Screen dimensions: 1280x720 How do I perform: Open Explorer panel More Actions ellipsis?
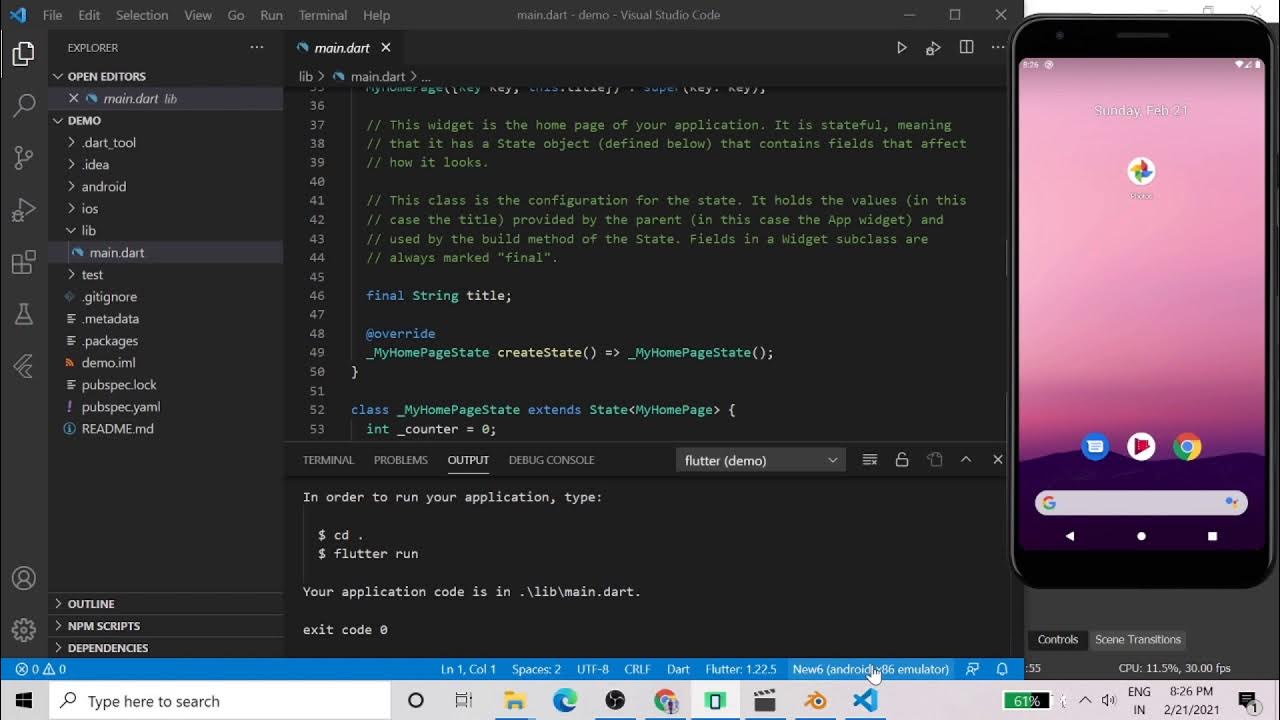coord(257,48)
